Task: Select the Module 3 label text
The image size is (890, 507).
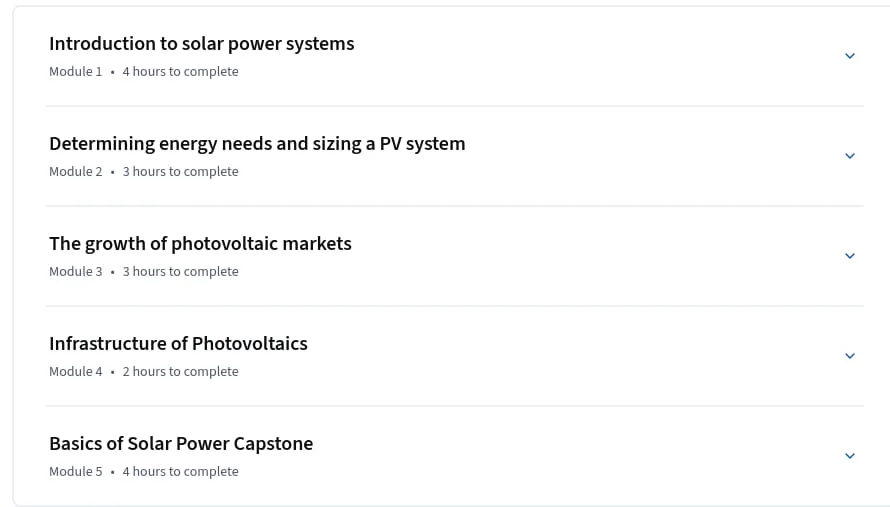Action: 75,271
